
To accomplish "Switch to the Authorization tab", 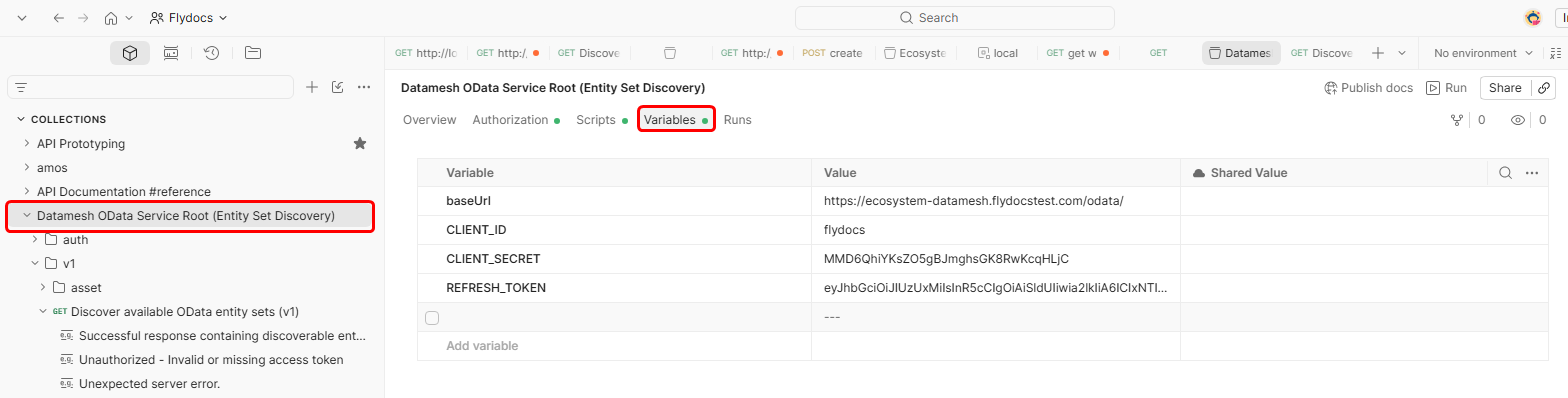I will point(516,120).
